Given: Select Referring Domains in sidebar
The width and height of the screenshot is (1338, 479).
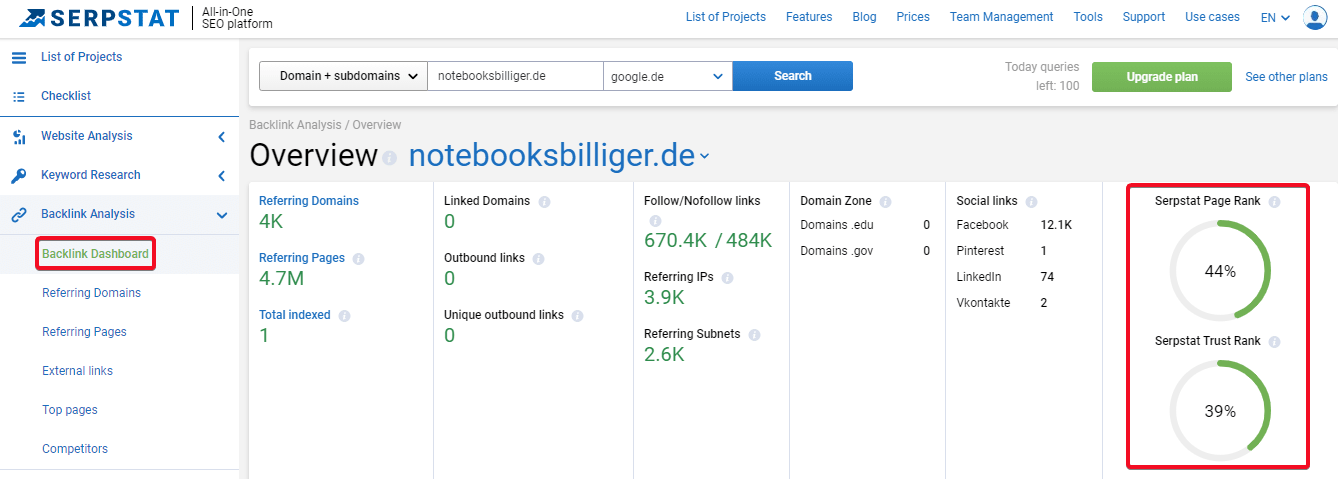Looking at the screenshot, I should pyautogui.click(x=91, y=293).
